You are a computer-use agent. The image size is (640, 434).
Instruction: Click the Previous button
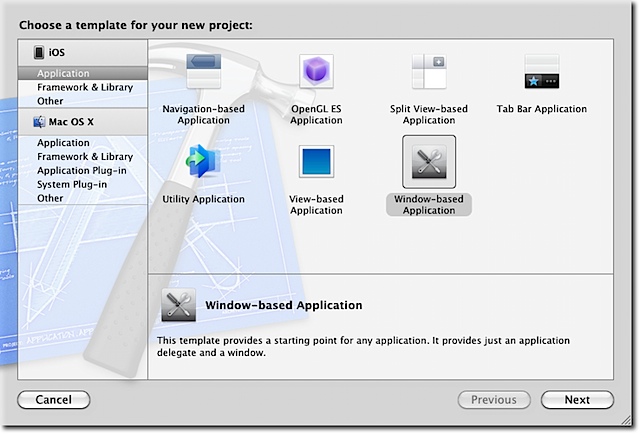click(493, 400)
